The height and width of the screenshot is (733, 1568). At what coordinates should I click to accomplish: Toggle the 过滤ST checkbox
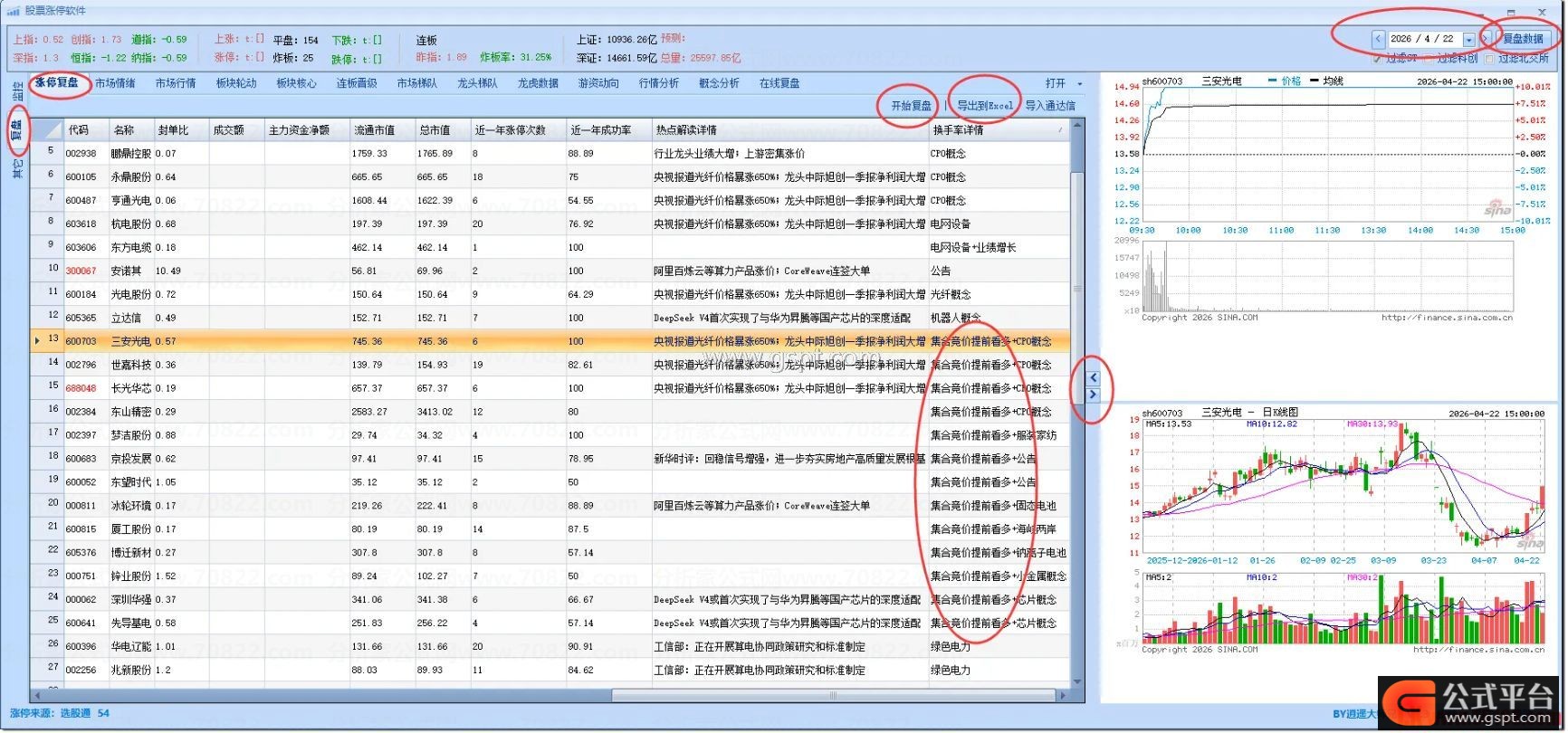click(1378, 59)
